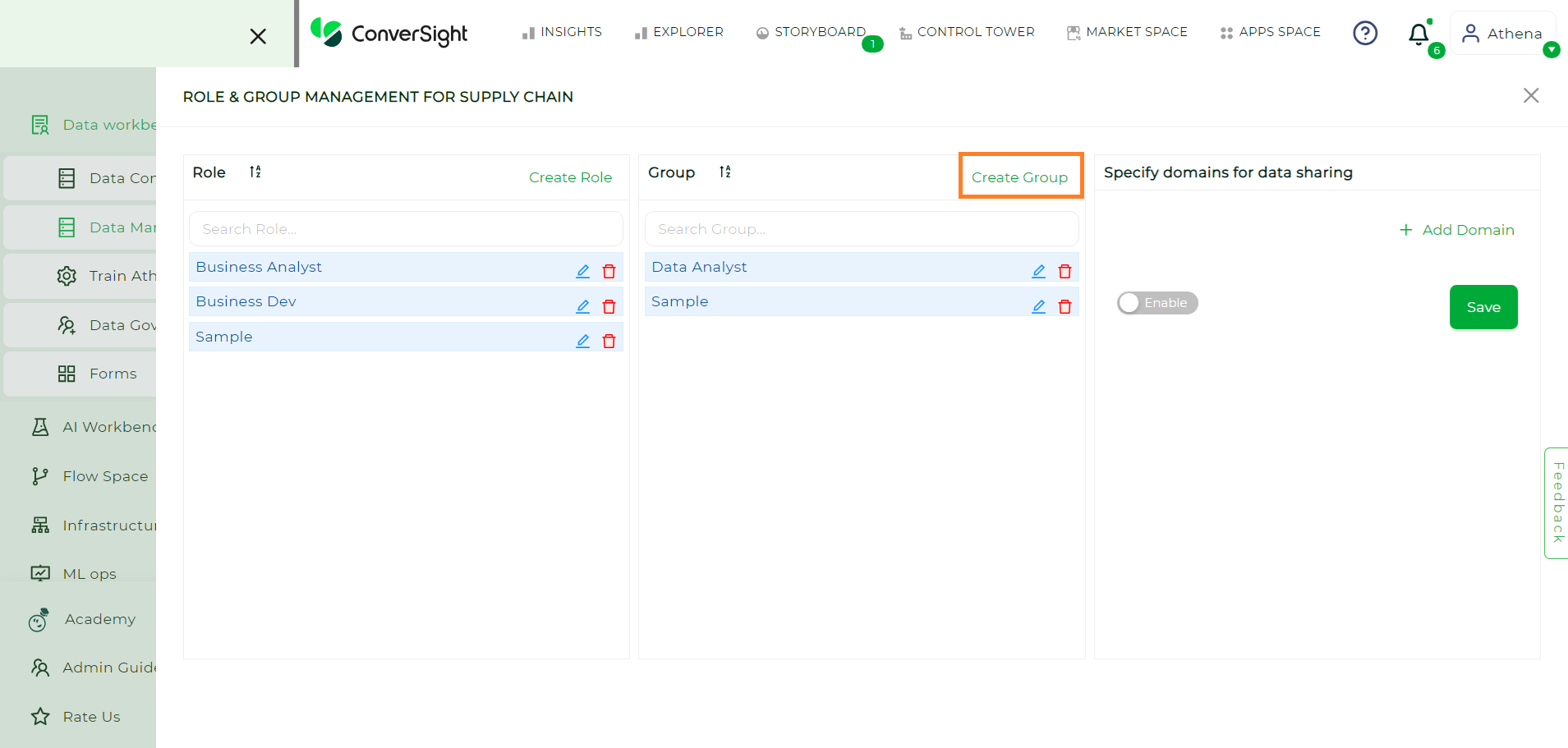The image size is (1568, 748).
Task: Open the help question mark icon
Action: pos(1365,33)
